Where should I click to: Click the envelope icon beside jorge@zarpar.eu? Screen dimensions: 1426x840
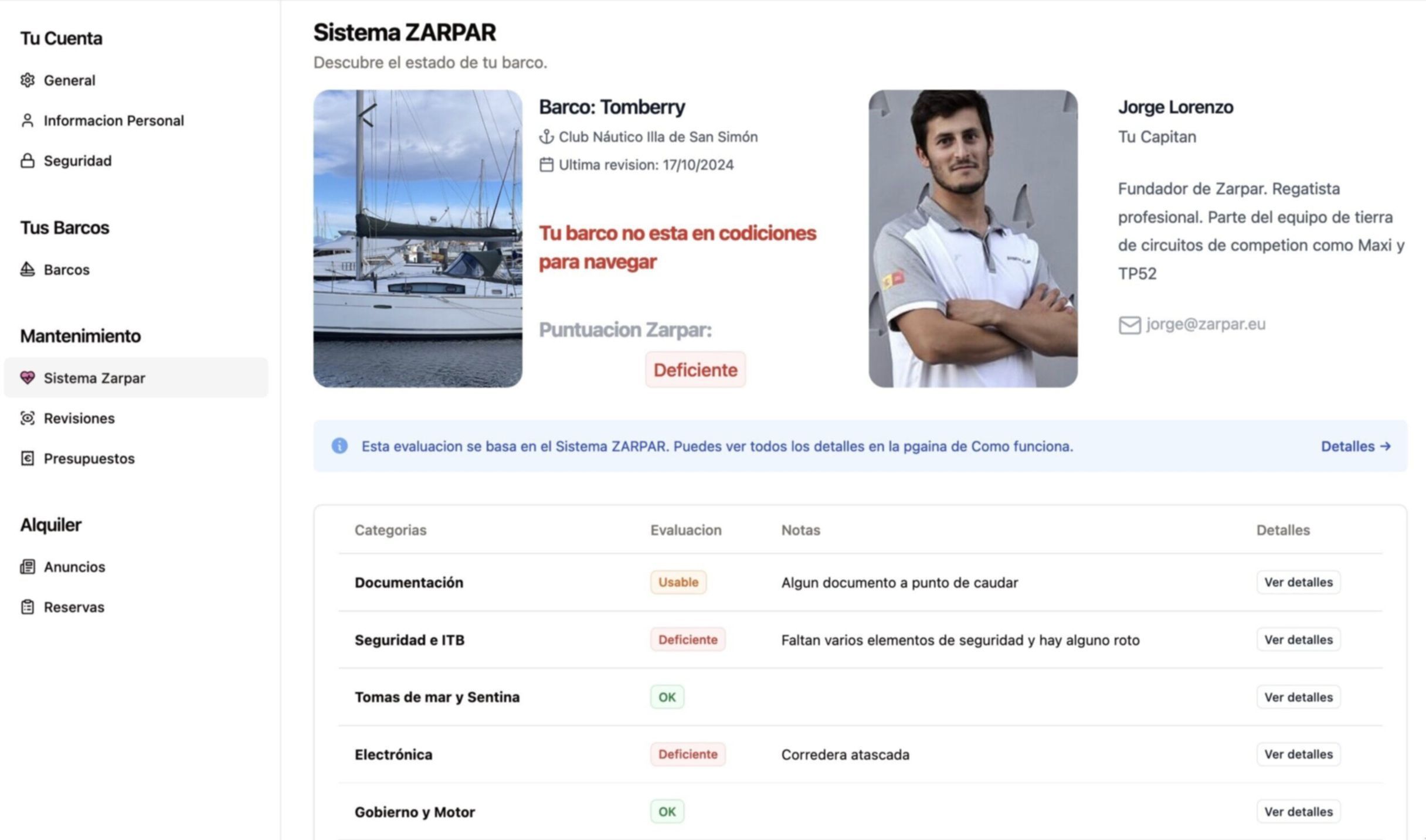point(1129,324)
